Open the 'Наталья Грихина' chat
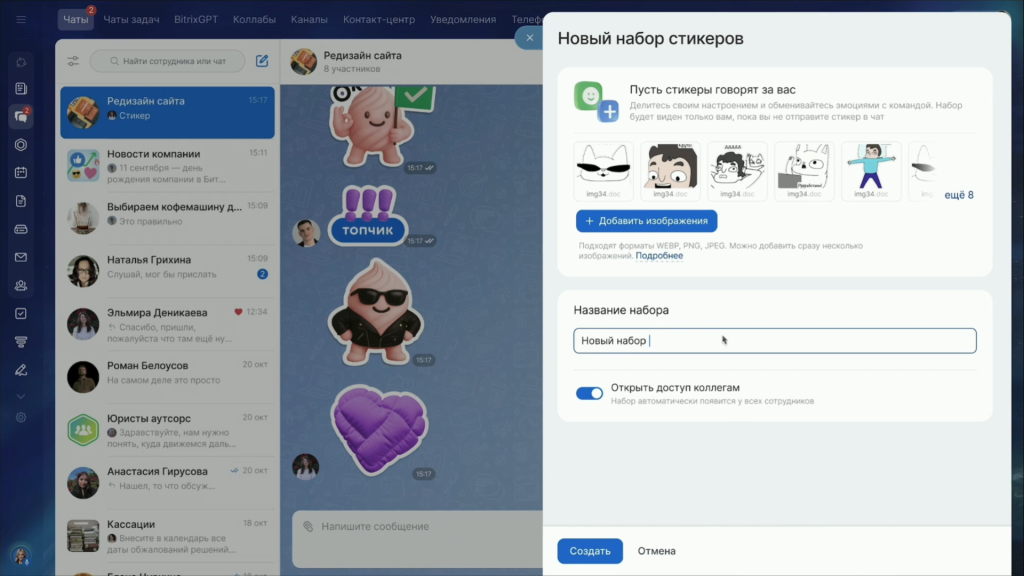The height and width of the screenshot is (576, 1024). (167, 267)
